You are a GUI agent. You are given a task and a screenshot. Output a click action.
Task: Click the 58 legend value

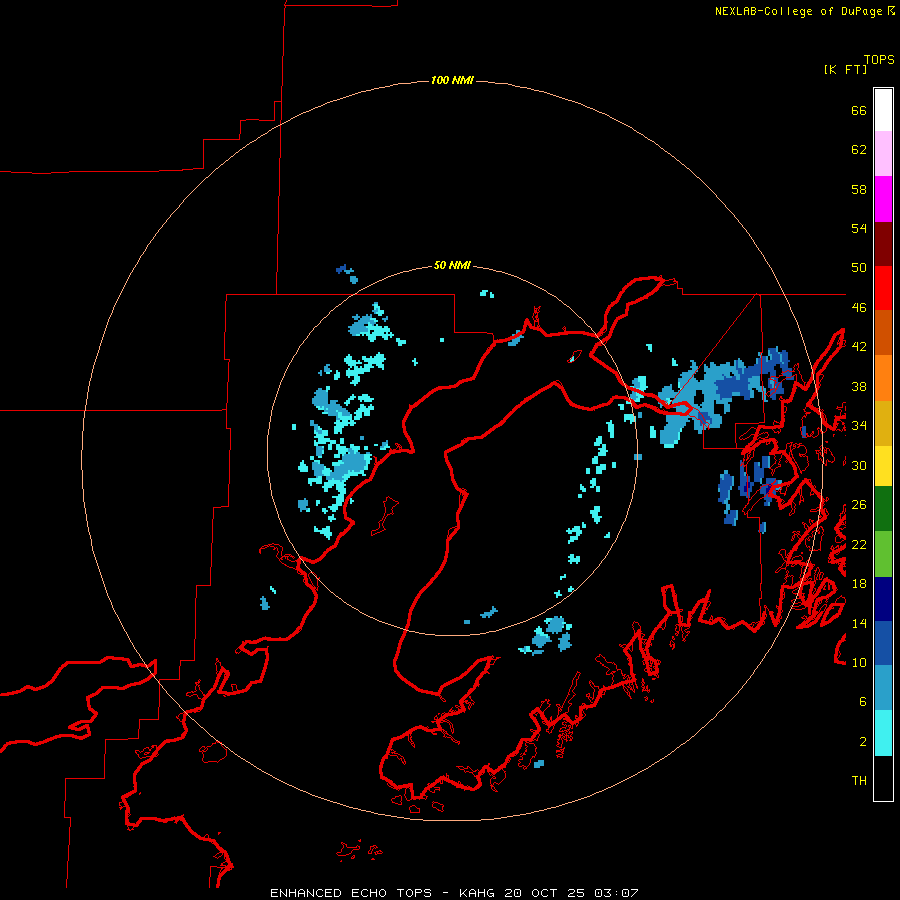click(859, 189)
